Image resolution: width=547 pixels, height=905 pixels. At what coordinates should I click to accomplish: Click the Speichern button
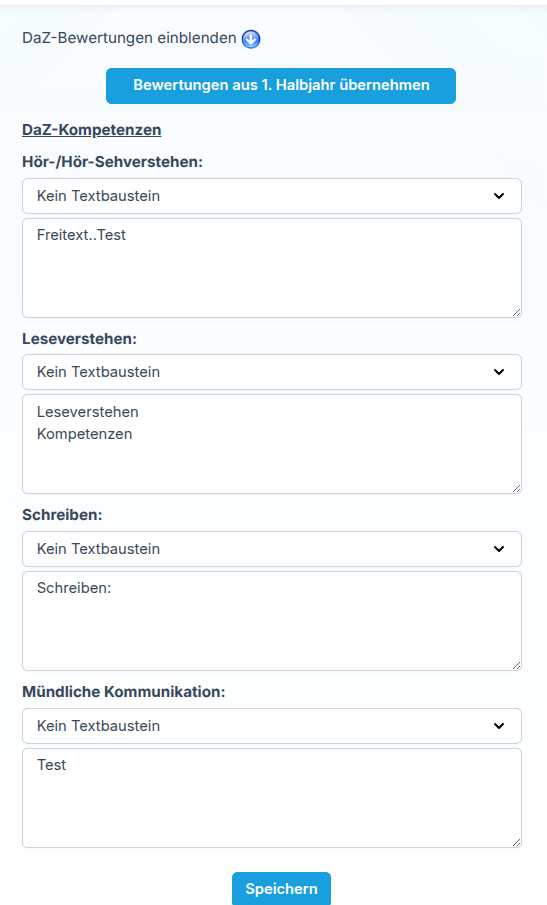(x=282, y=889)
